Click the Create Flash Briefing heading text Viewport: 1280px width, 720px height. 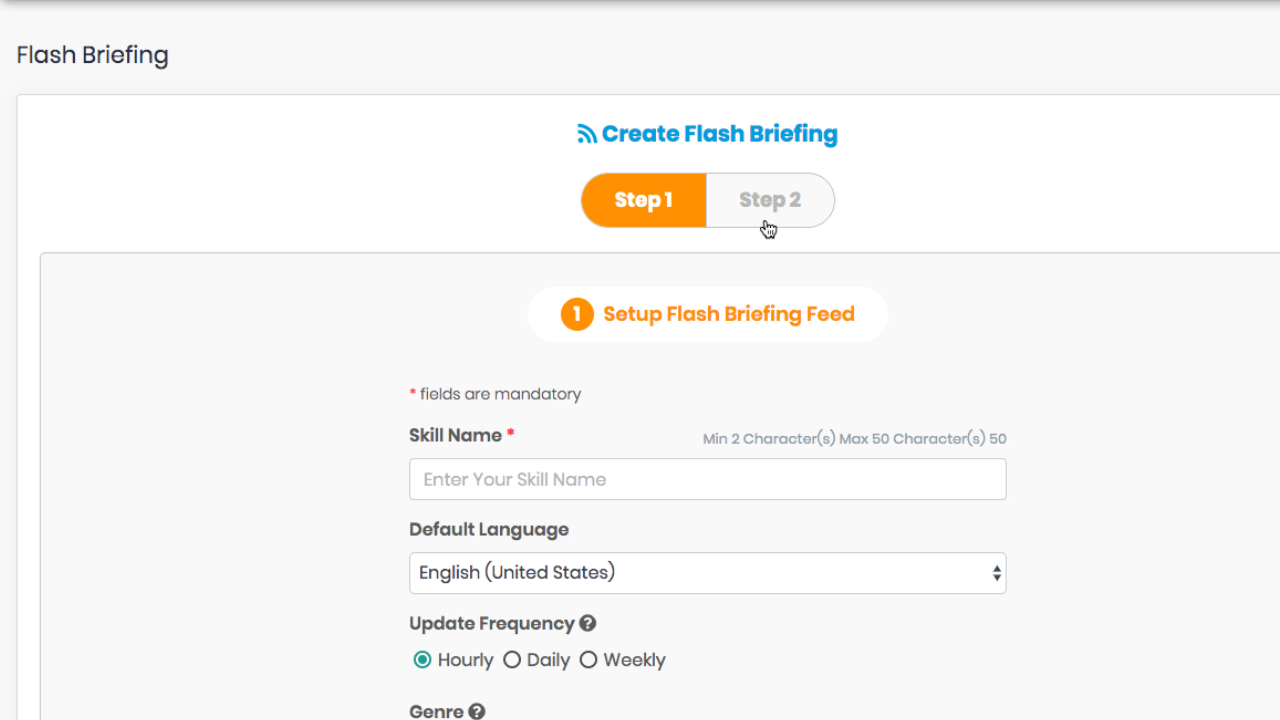pos(720,134)
